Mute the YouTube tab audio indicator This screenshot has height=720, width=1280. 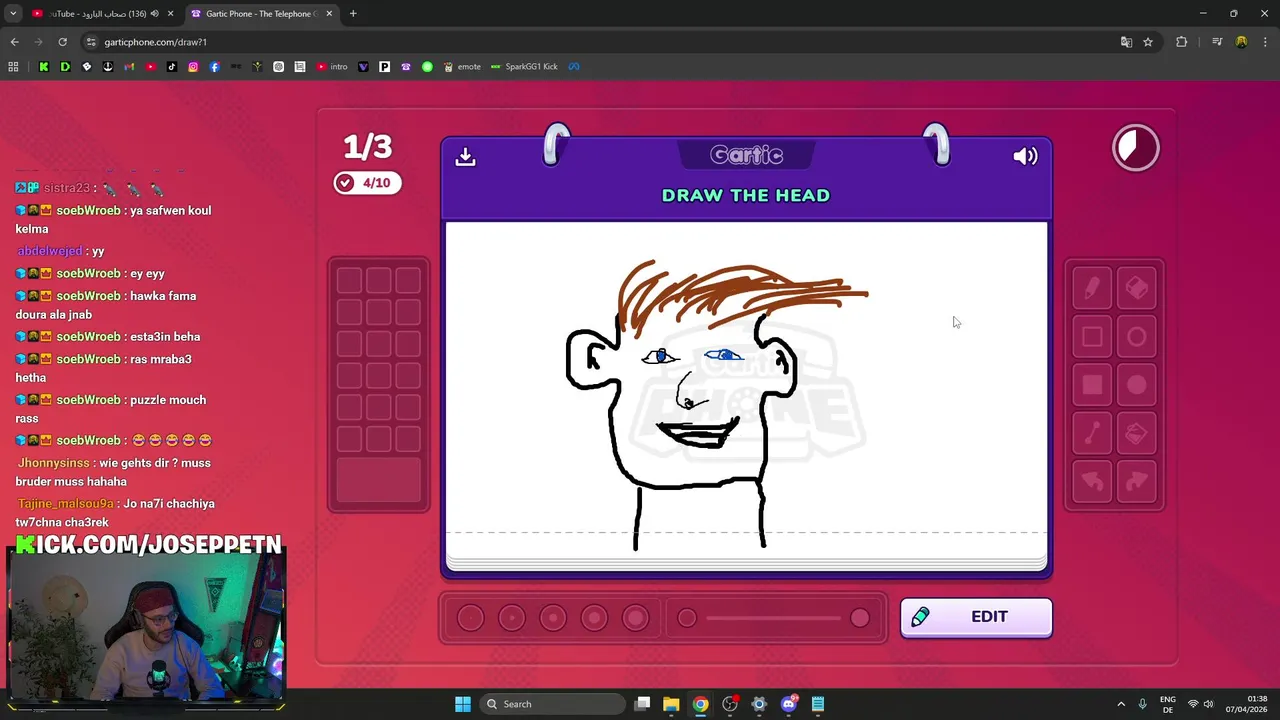click(154, 14)
